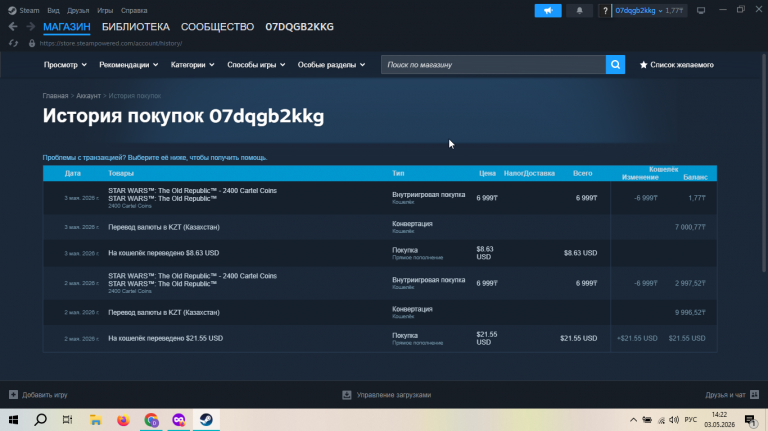768x431 pixels.
Task: Open the Windows Start menu
Action: coord(13,420)
